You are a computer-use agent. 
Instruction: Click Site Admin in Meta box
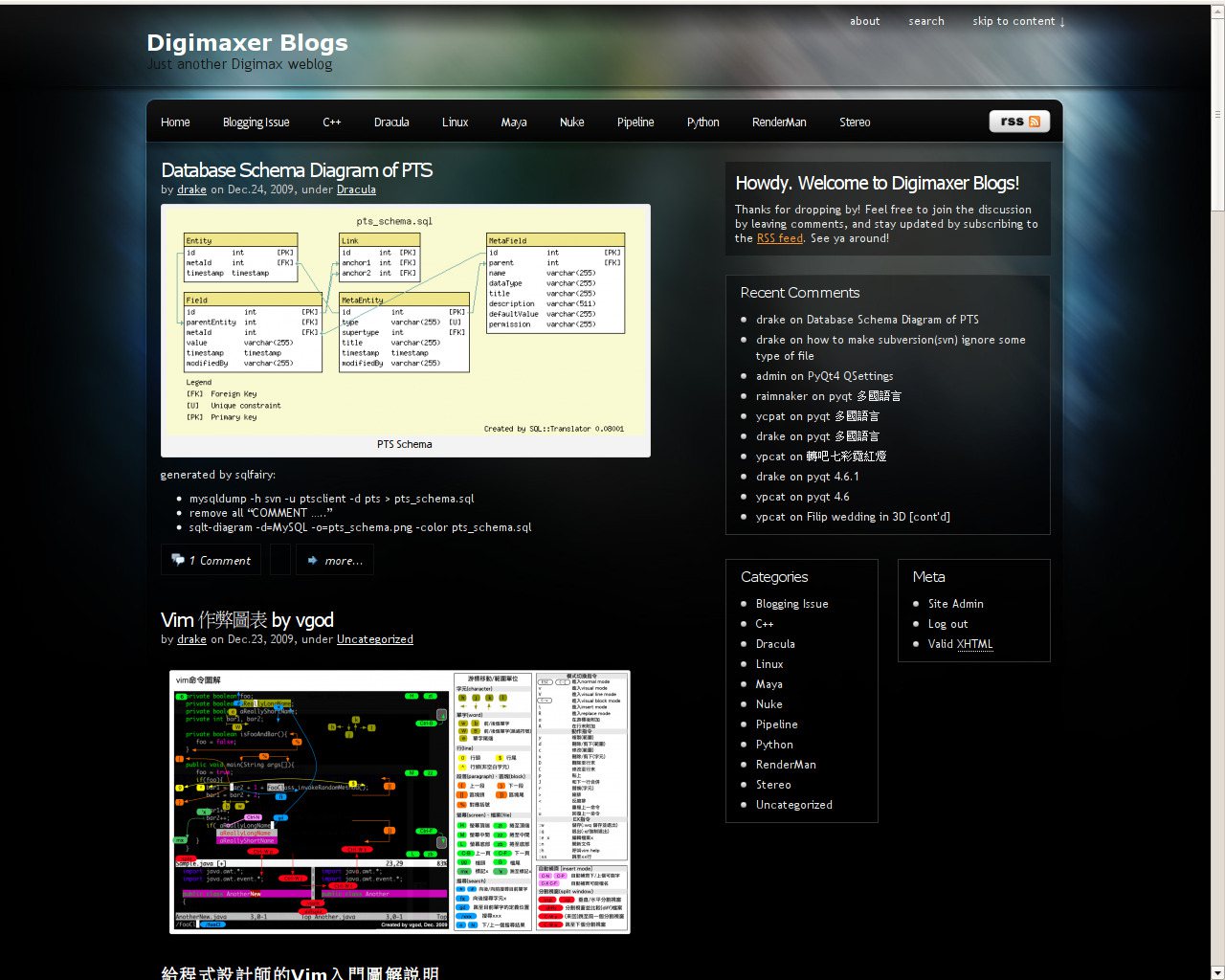click(x=956, y=604)
